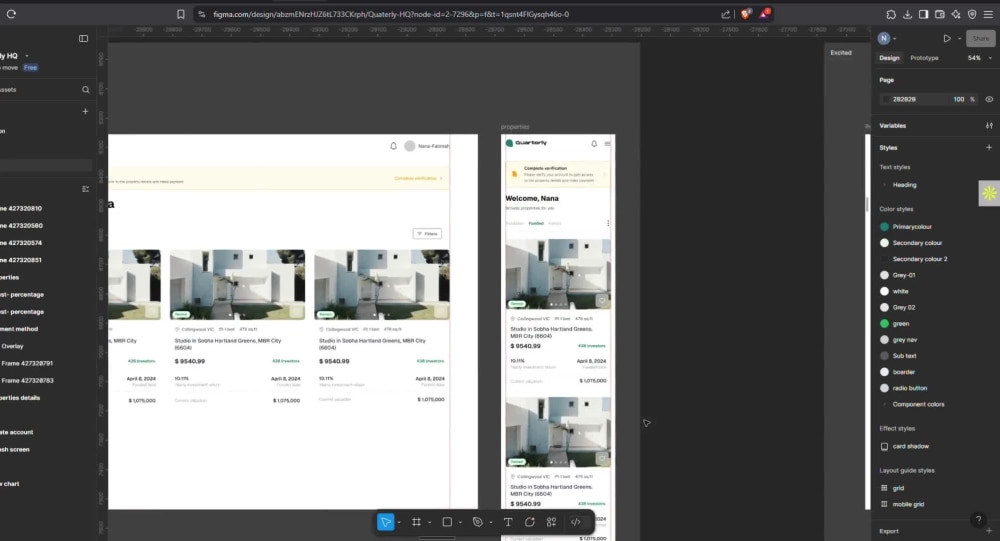The width and height of the screenshot is (1000, 541).
Task: Open Pen tool options dropdown arrow
Action: (x=490, y=522)
